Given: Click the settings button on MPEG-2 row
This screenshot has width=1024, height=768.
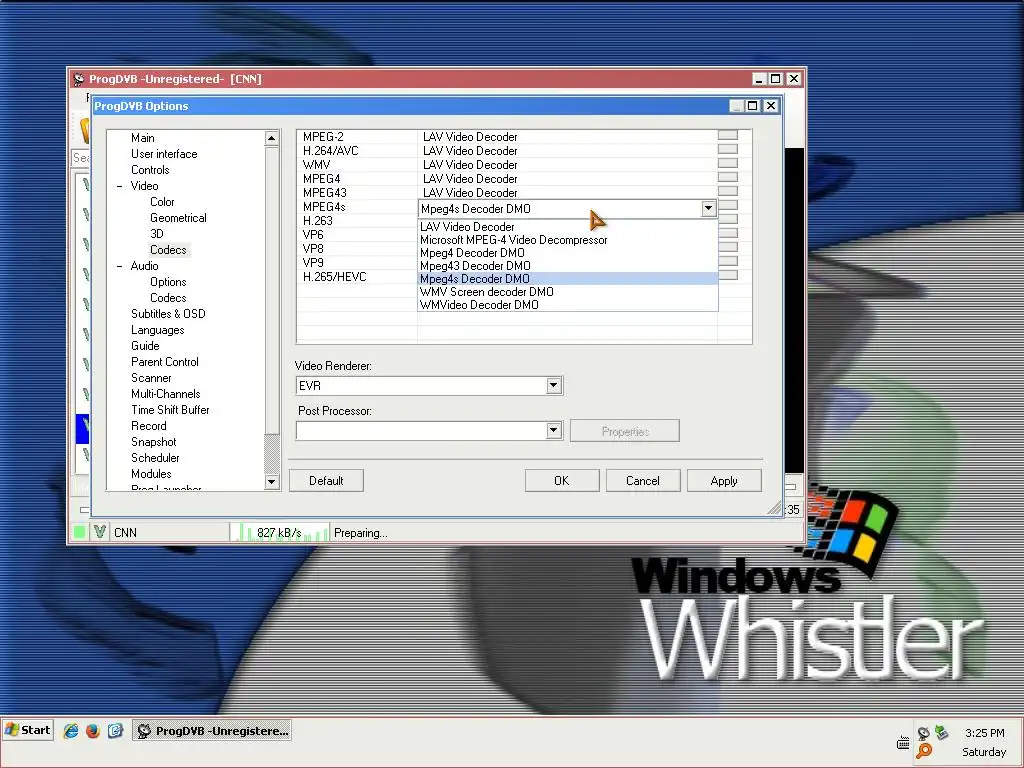Looking at the screenshot, I should [728, 135].
